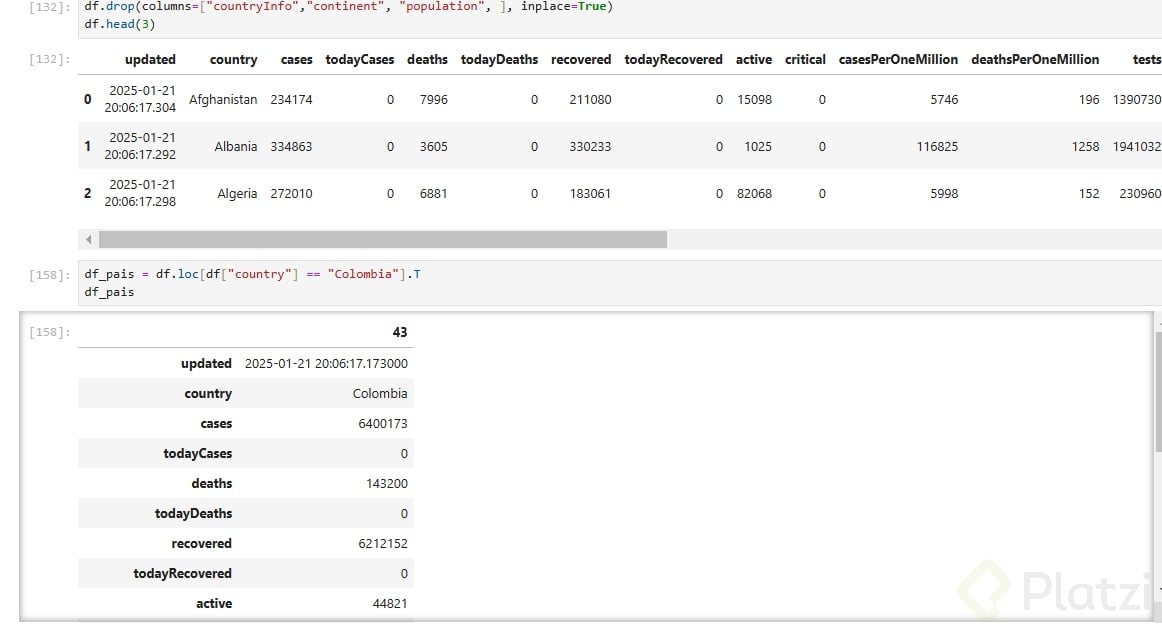Select the 'deaths' column header
Screen dimensions: 1162x630
coord(427,59)
